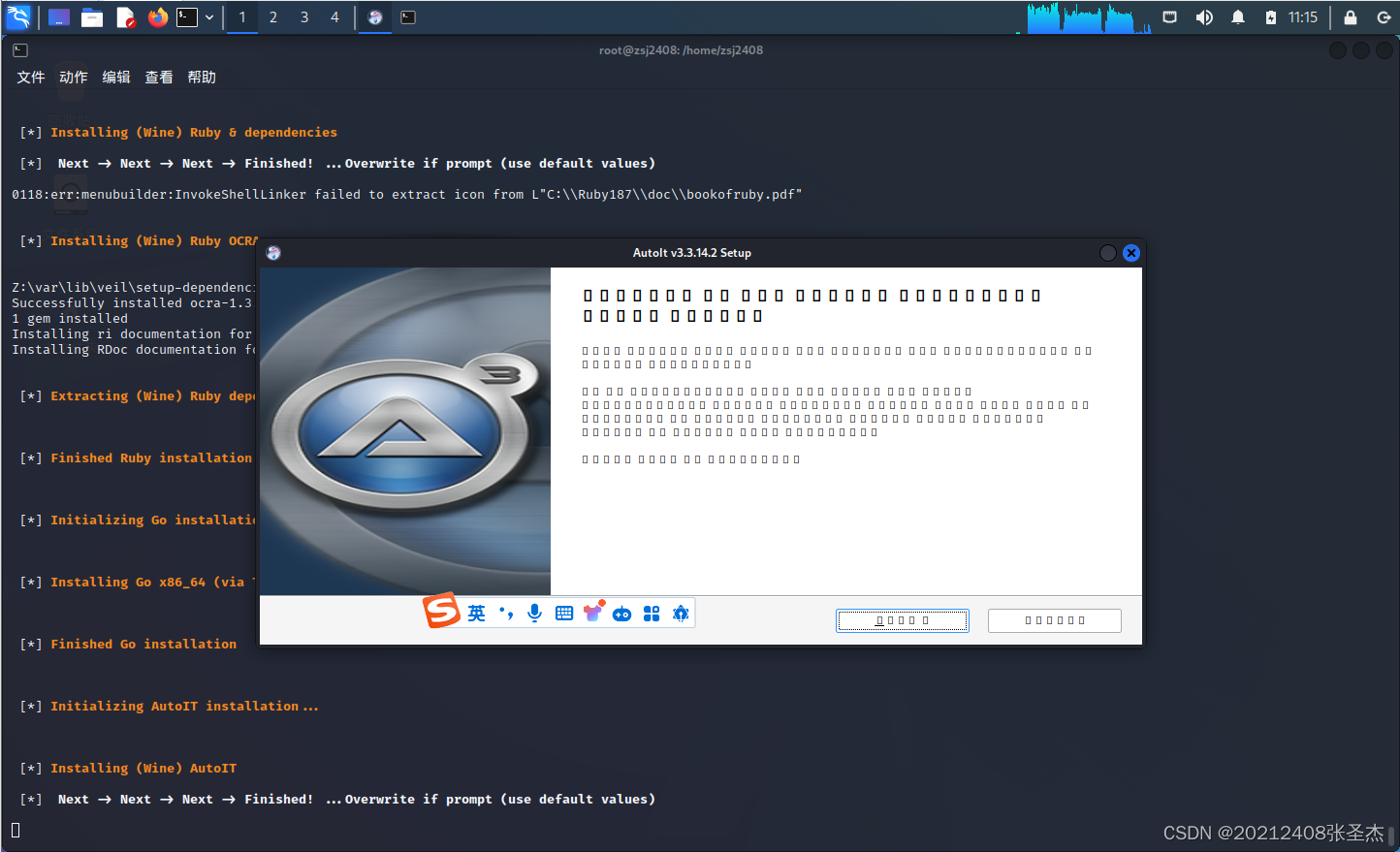Image resolution: width=1400 pixels, height=852 pixels.
Task: Click terminal line 'Finished Go installation'
Action: (x=143, y=645)
